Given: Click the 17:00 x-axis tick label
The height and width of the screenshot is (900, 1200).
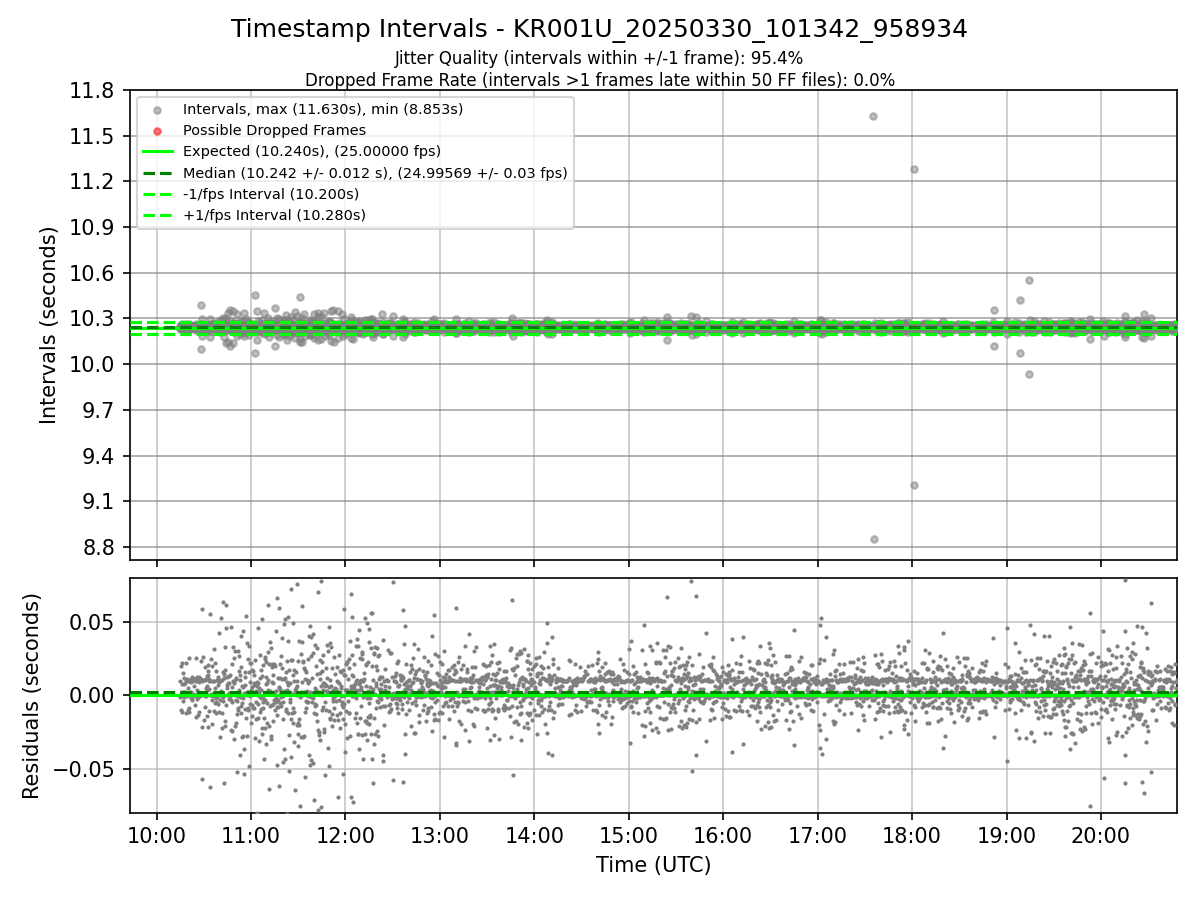Looking at the screenshot, I should (818, 836).
